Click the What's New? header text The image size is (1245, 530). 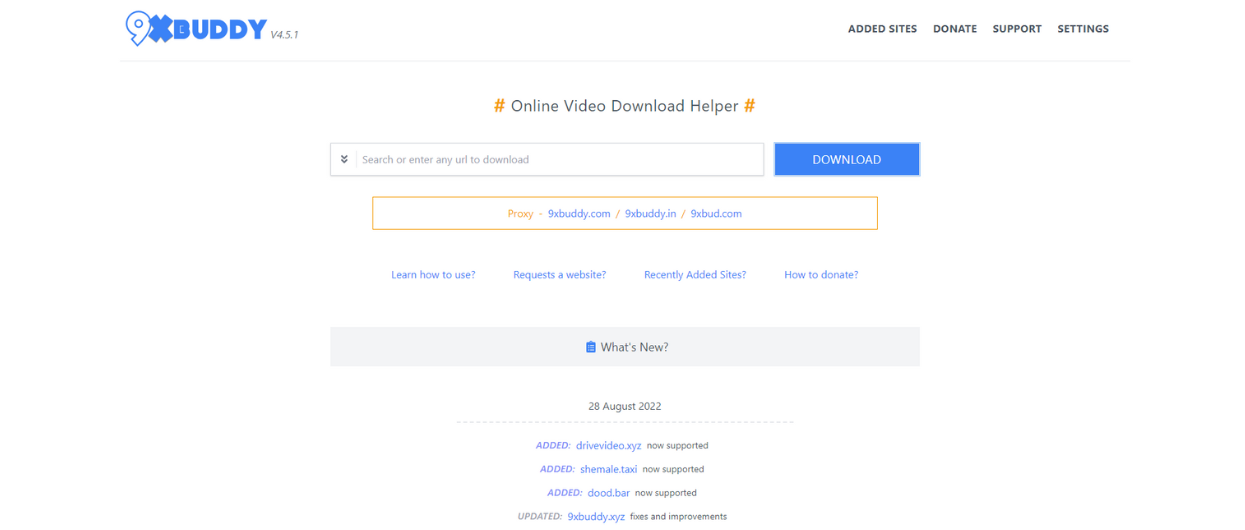click(x=634, y=347)
